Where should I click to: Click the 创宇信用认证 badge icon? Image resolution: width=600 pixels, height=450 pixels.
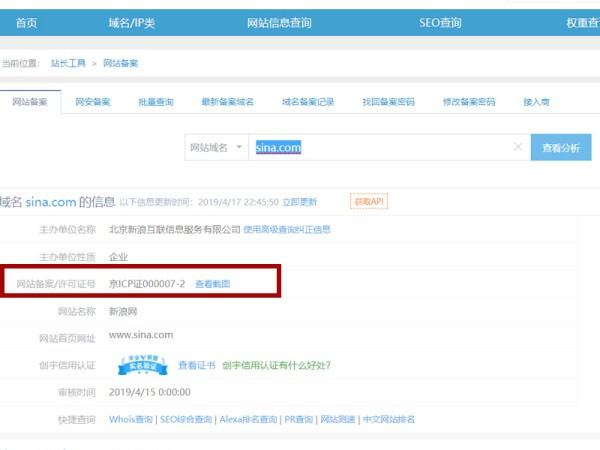coord(143,365)
